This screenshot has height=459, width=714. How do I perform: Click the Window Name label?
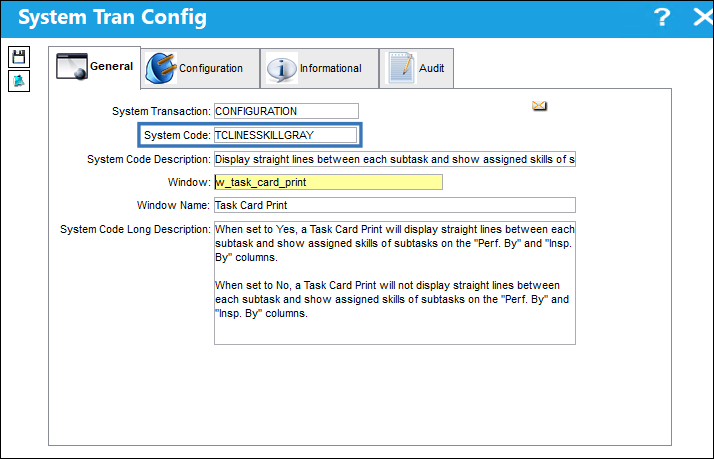(173, 205)
